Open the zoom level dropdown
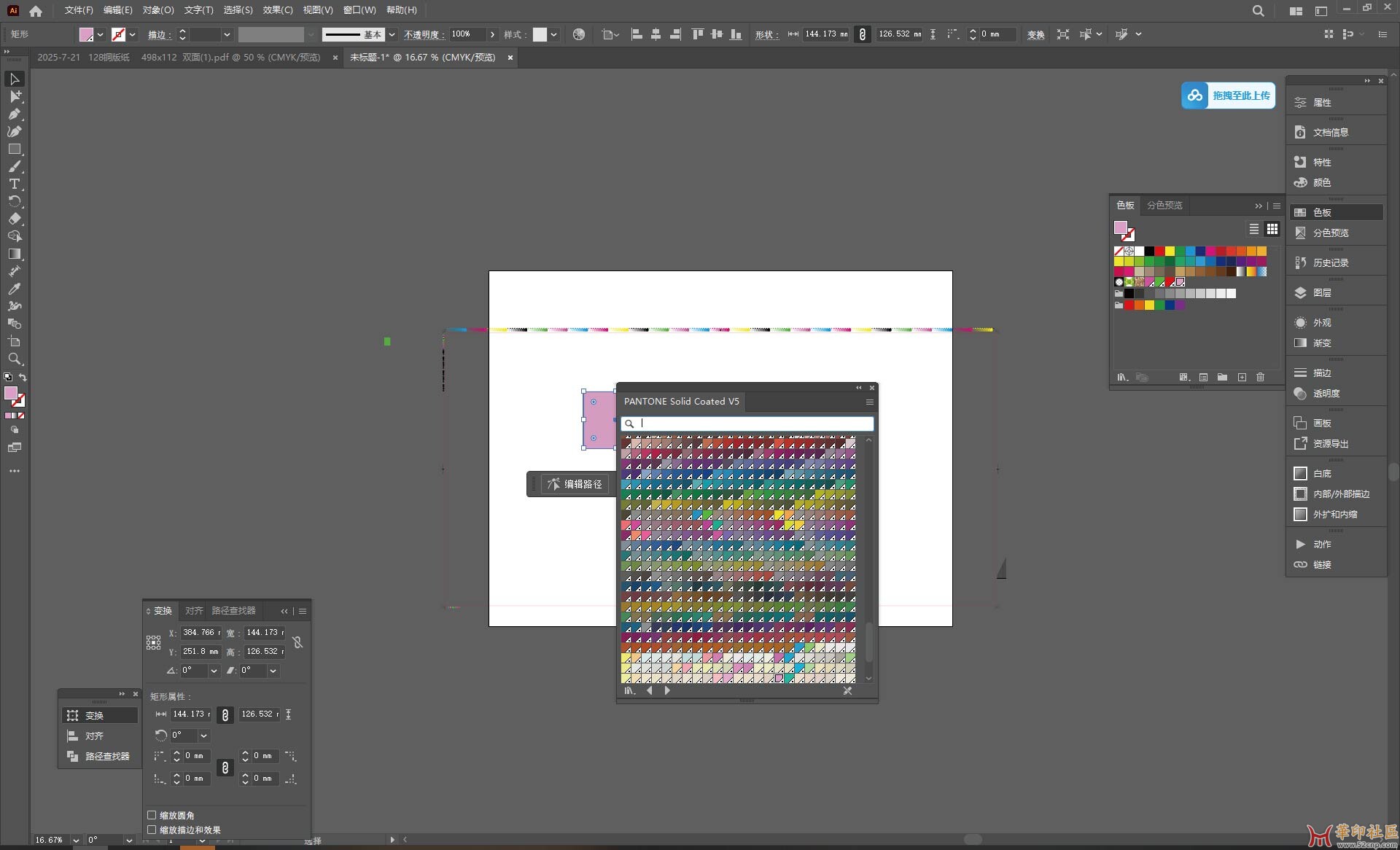 click(x=76, y=840)
